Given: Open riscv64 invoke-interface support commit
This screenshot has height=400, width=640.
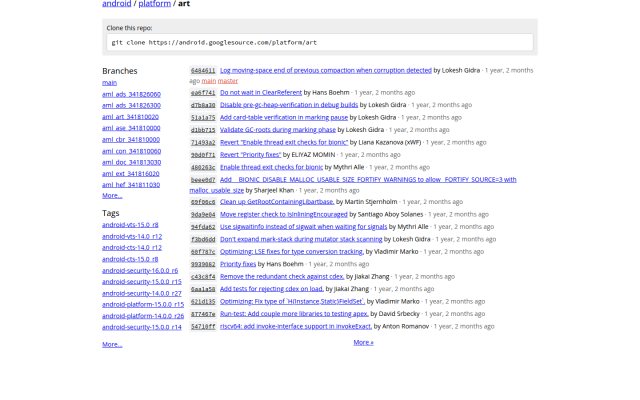Looking at the screenshot, I should click(x=296, y=326).
